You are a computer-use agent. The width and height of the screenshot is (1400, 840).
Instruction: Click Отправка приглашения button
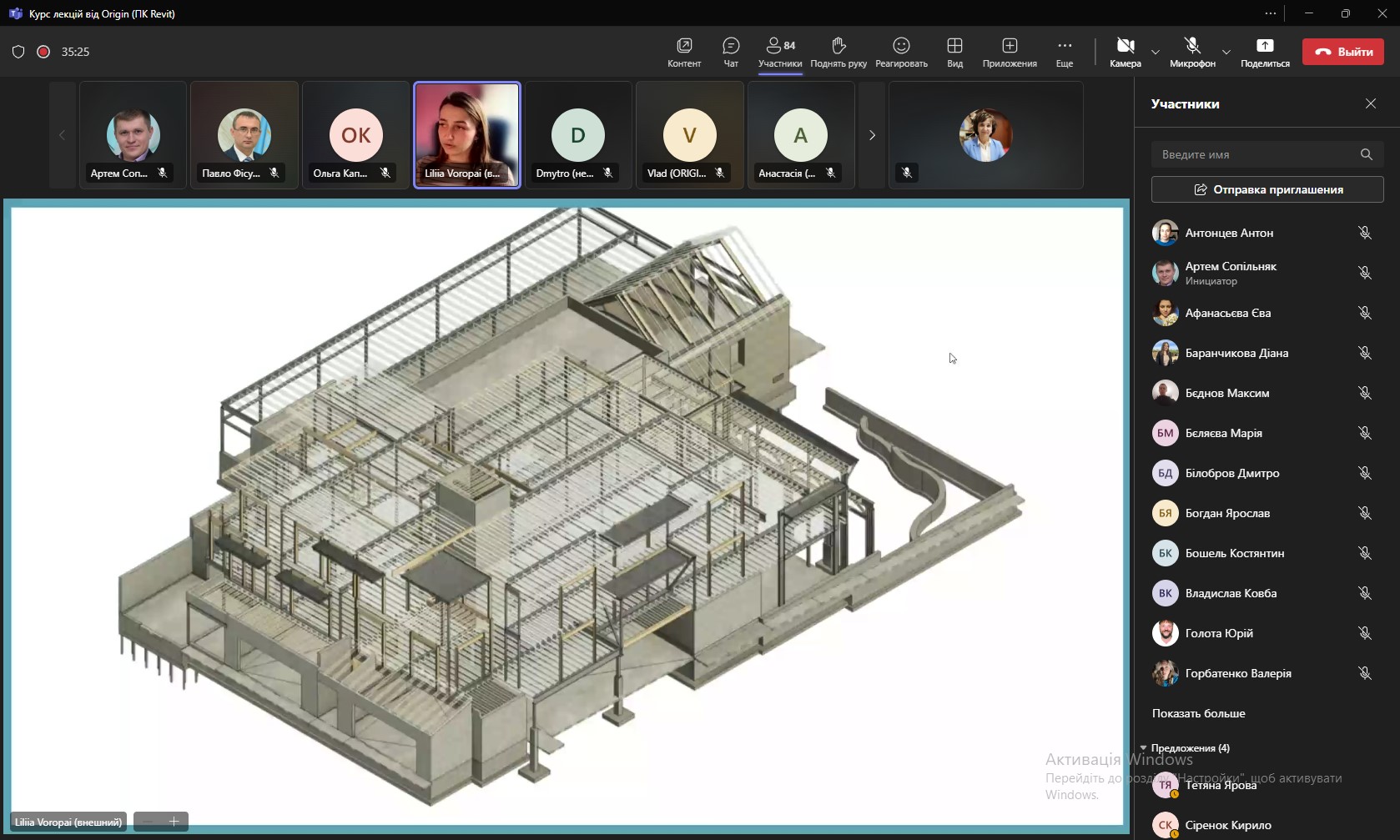point(1267,189)
